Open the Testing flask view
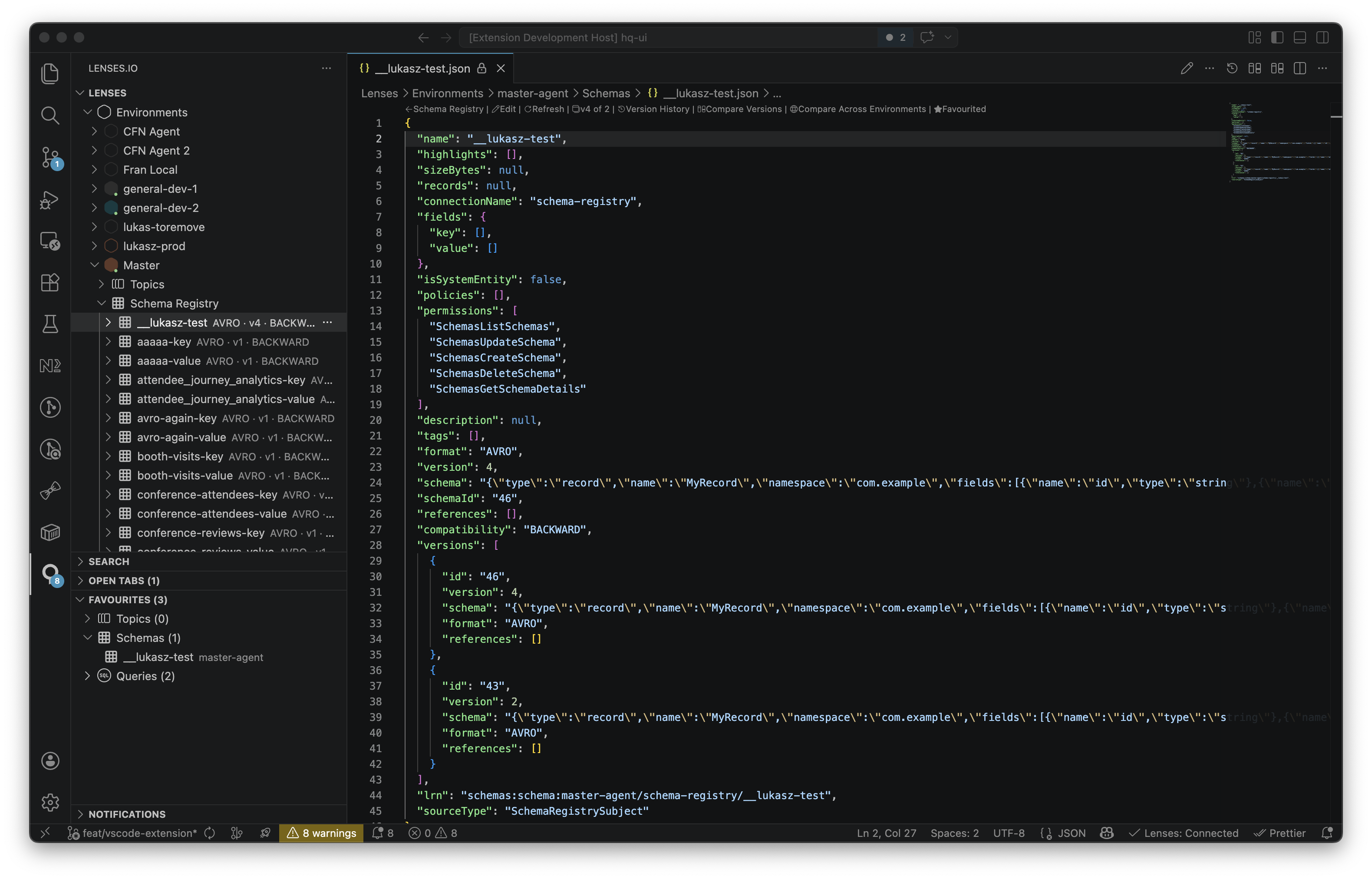Image resolution: width=1372 pixels, height=879 pixels. 50,324
